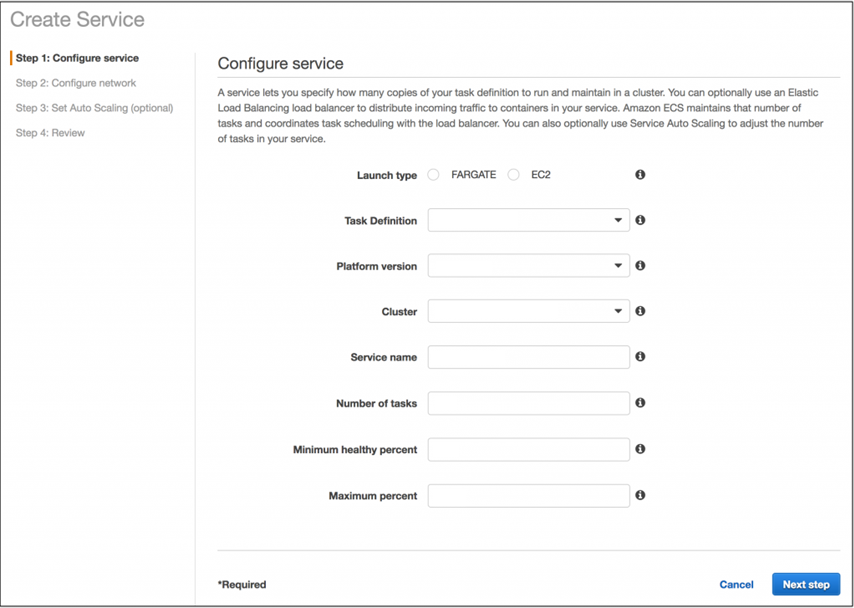This screenshot has height=608, width=854.
Task: Choose EC2 launch type radio button
Action: [x=514, y=175]
